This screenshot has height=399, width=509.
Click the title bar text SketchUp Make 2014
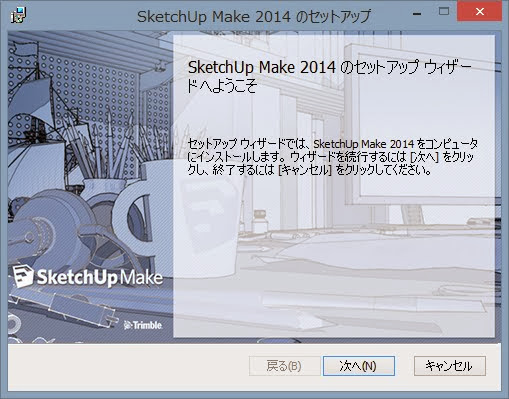click(214, 16)
